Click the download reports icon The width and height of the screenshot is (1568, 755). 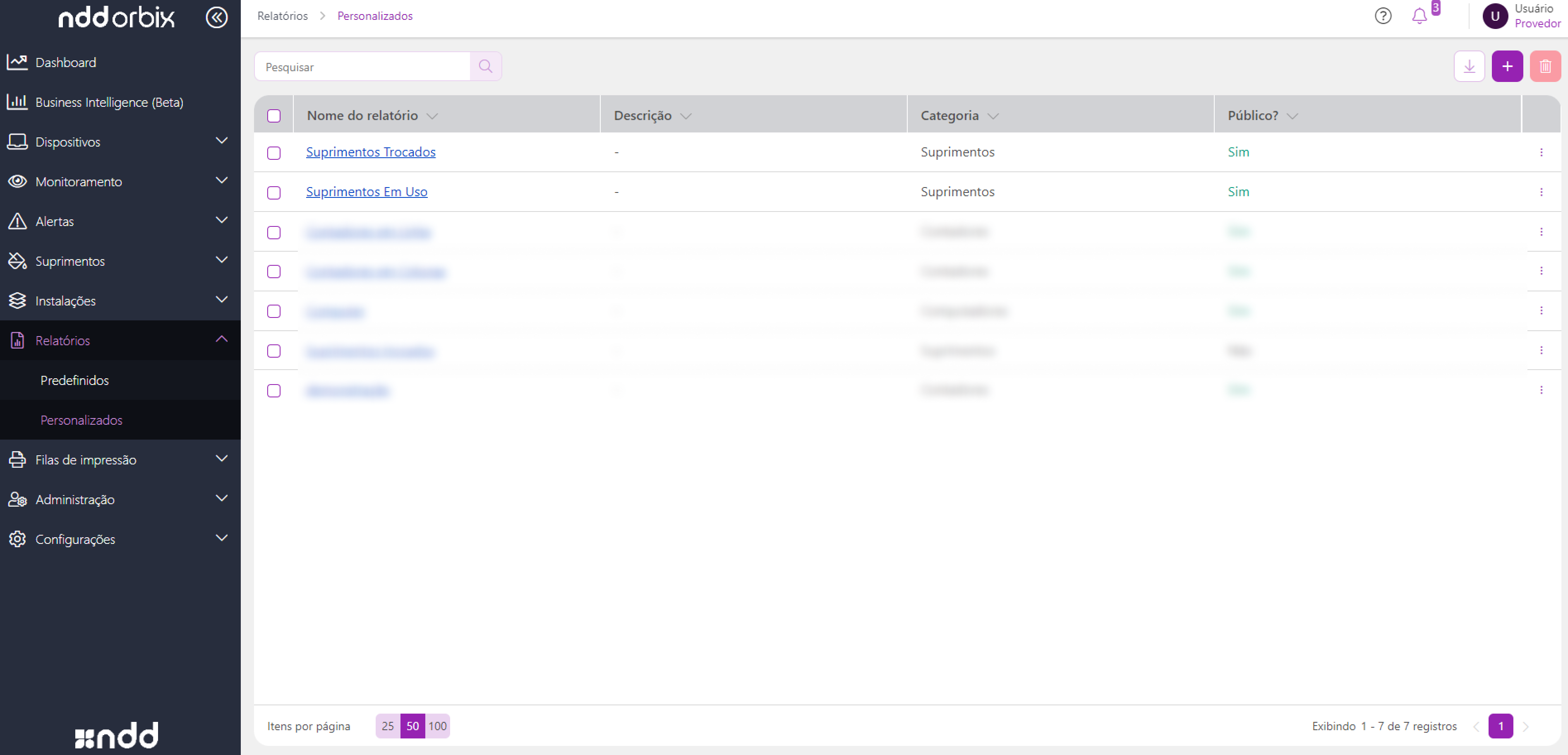pos(1470,66)
